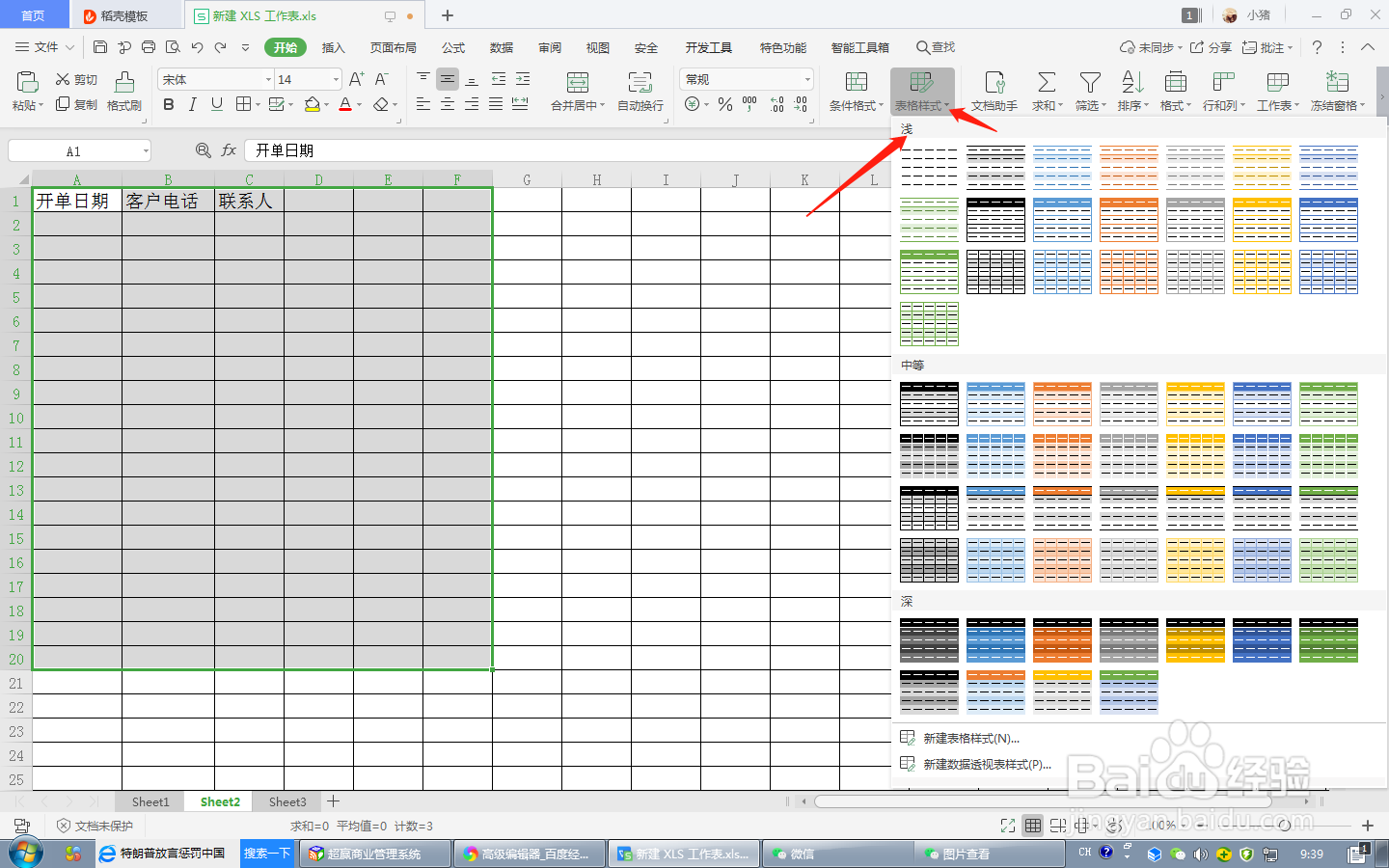Select the Format Painter (格式刷)

coord(124,92)
